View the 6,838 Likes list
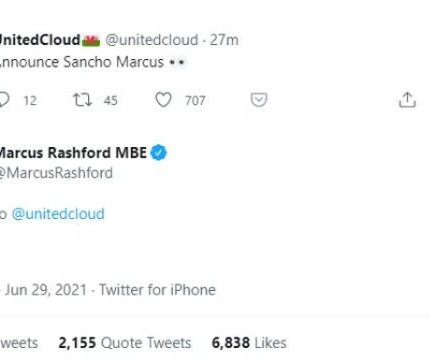430x361 pixels. tap(249, 343)
